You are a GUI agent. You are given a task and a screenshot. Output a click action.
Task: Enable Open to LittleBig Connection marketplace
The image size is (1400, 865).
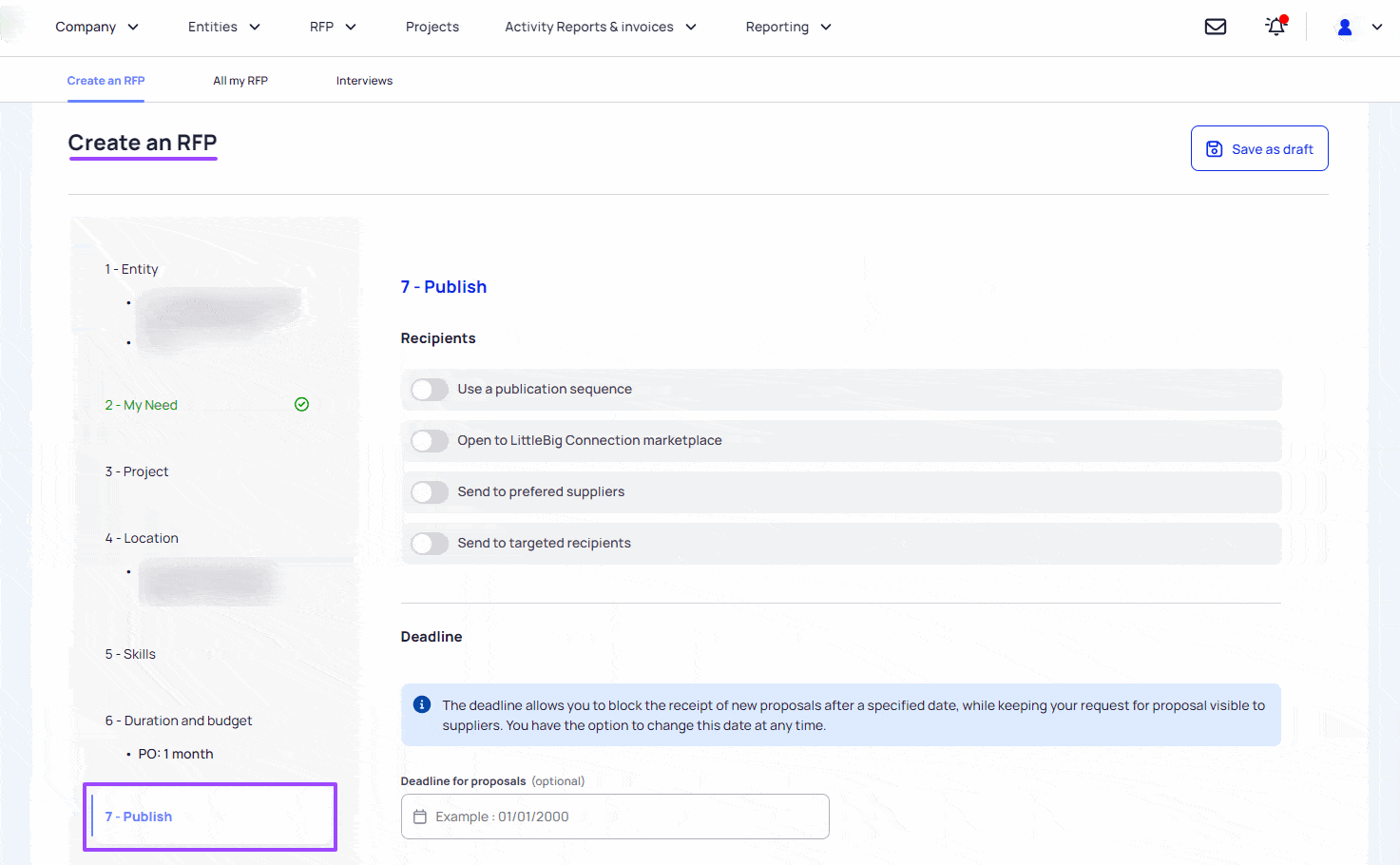click(x=430, y=441)
